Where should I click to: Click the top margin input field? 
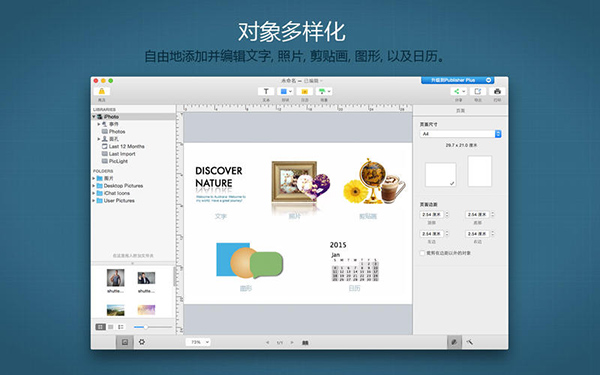coord(431,215)
